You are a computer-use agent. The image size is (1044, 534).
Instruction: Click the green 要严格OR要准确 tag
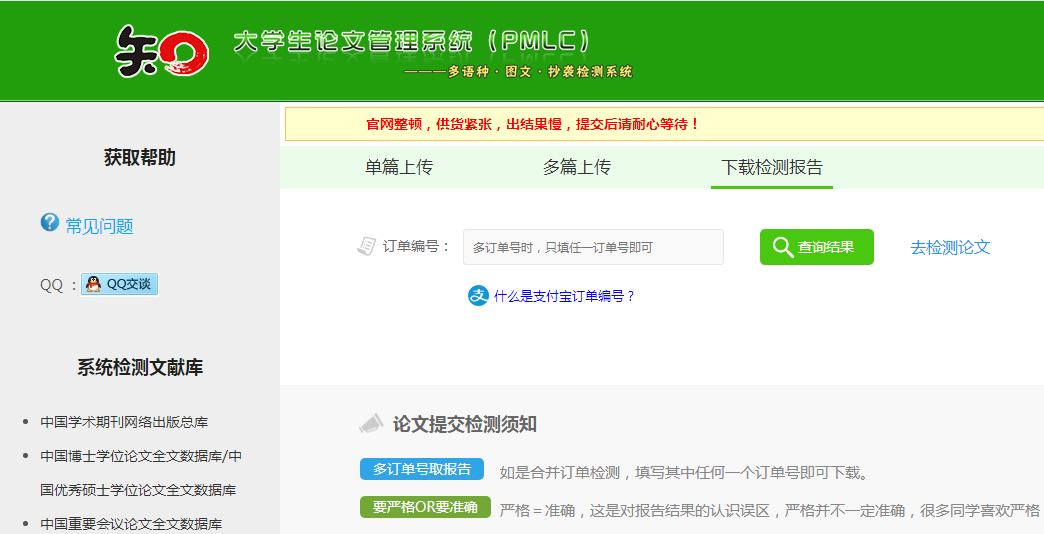pyautogui.click(x=425, y=507)
